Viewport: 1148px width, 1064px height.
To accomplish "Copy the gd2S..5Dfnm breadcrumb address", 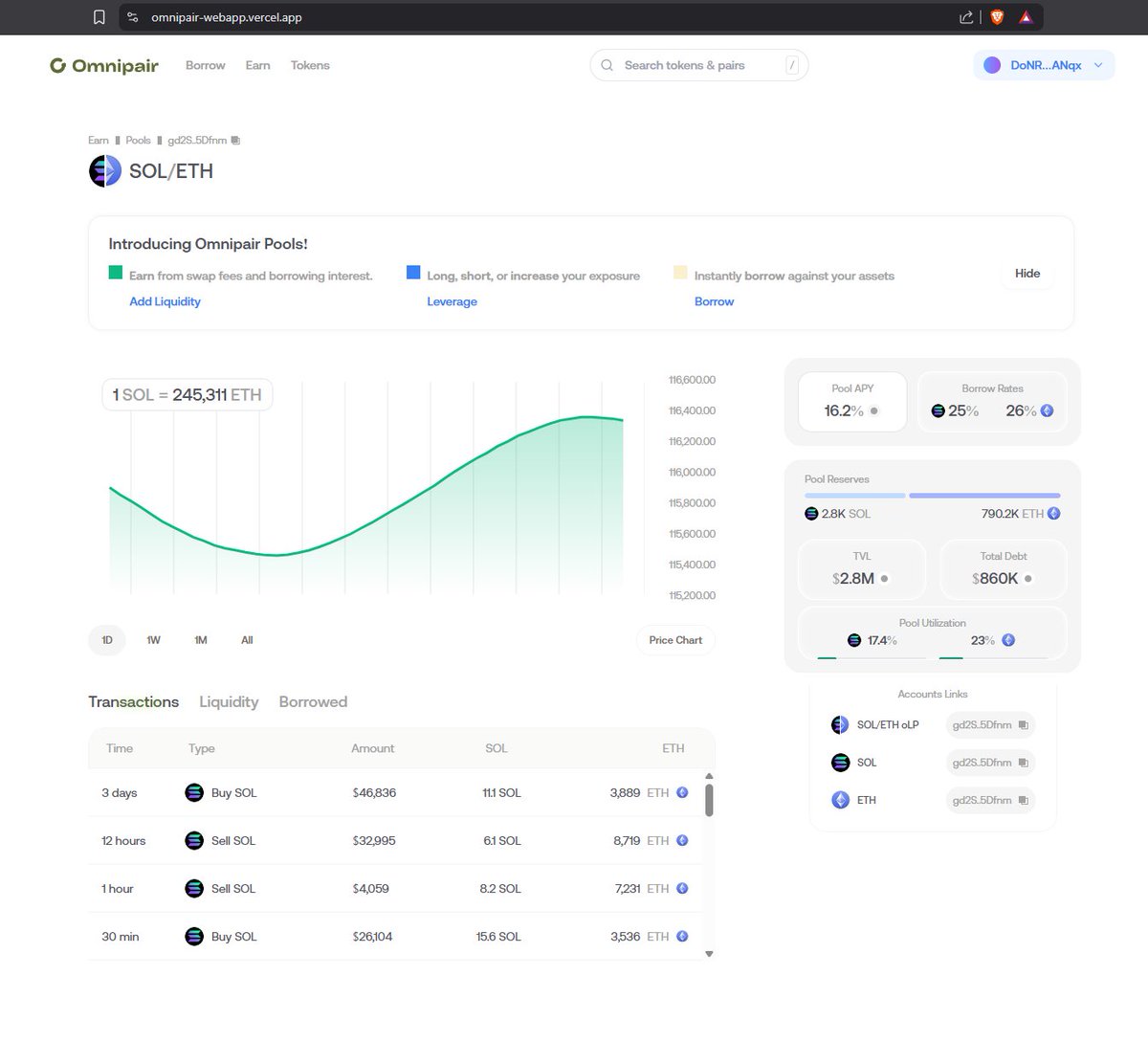I will [235, 140].
